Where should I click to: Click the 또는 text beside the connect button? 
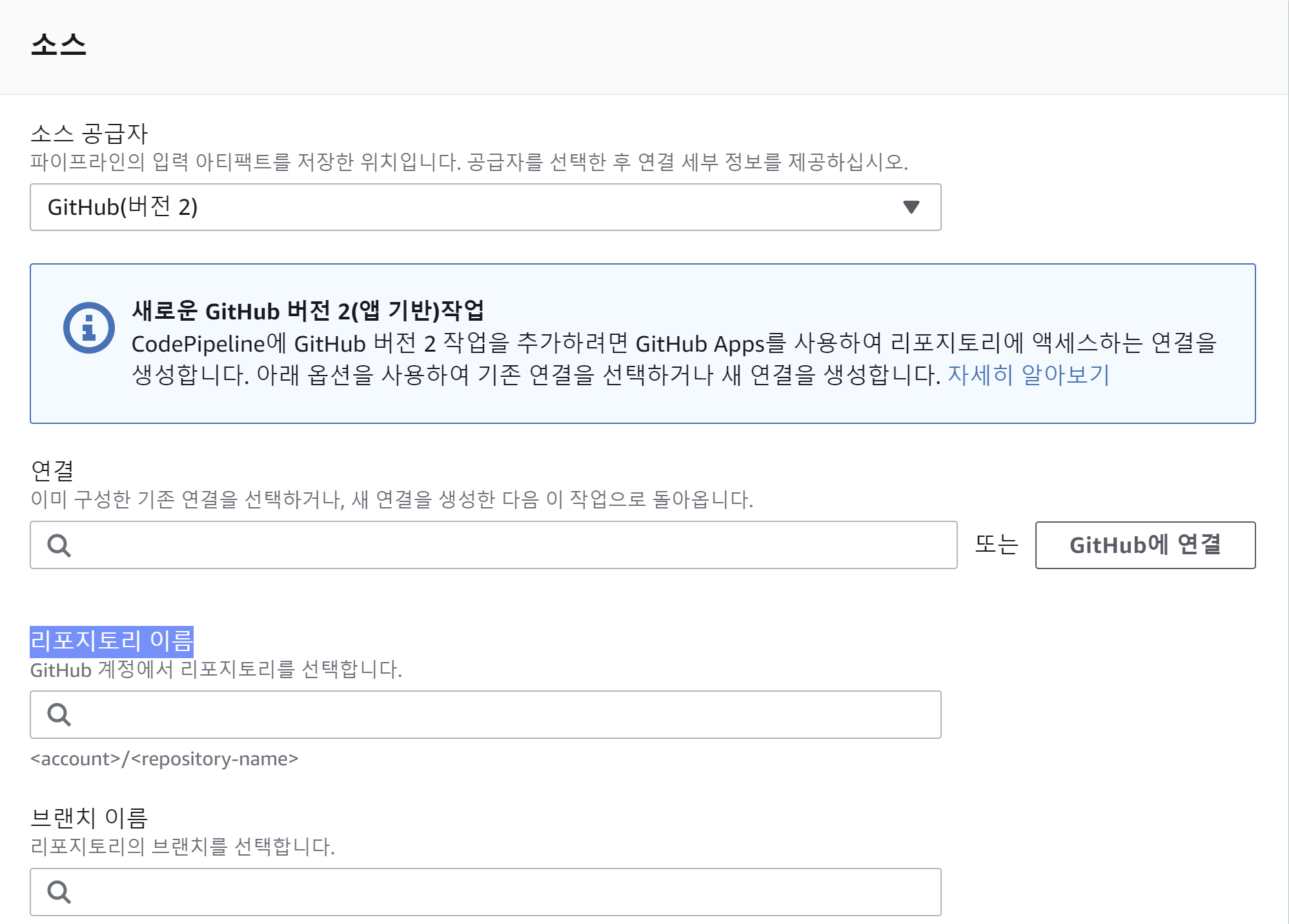click(x=997, y=545)
